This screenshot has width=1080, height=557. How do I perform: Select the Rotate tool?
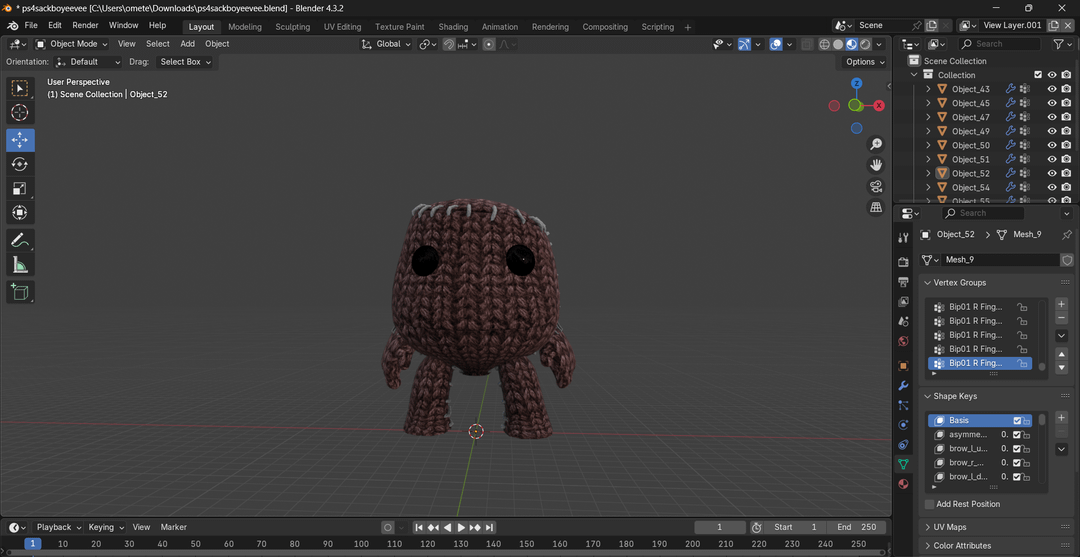coord(20,164)
